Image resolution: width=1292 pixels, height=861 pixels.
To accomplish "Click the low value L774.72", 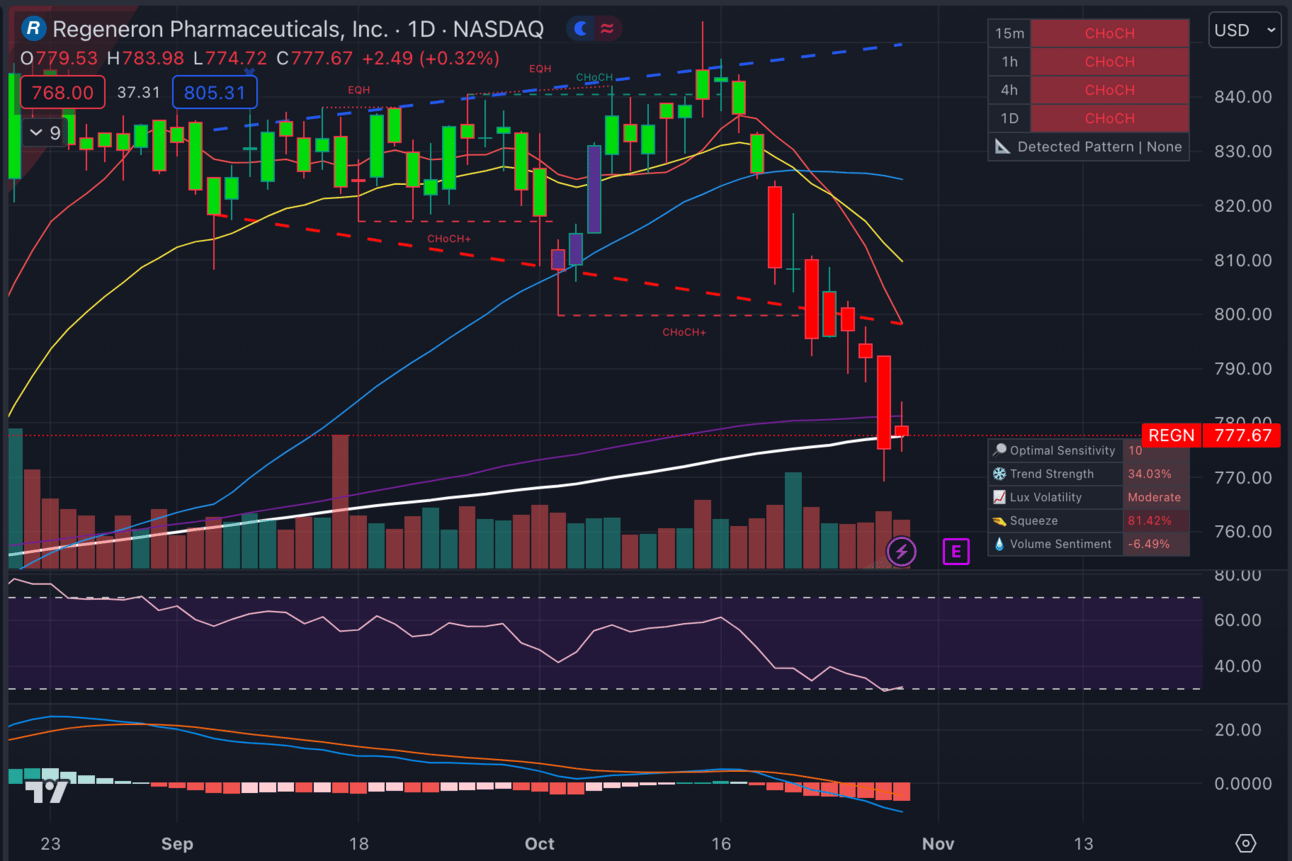I will click(230, 59).
